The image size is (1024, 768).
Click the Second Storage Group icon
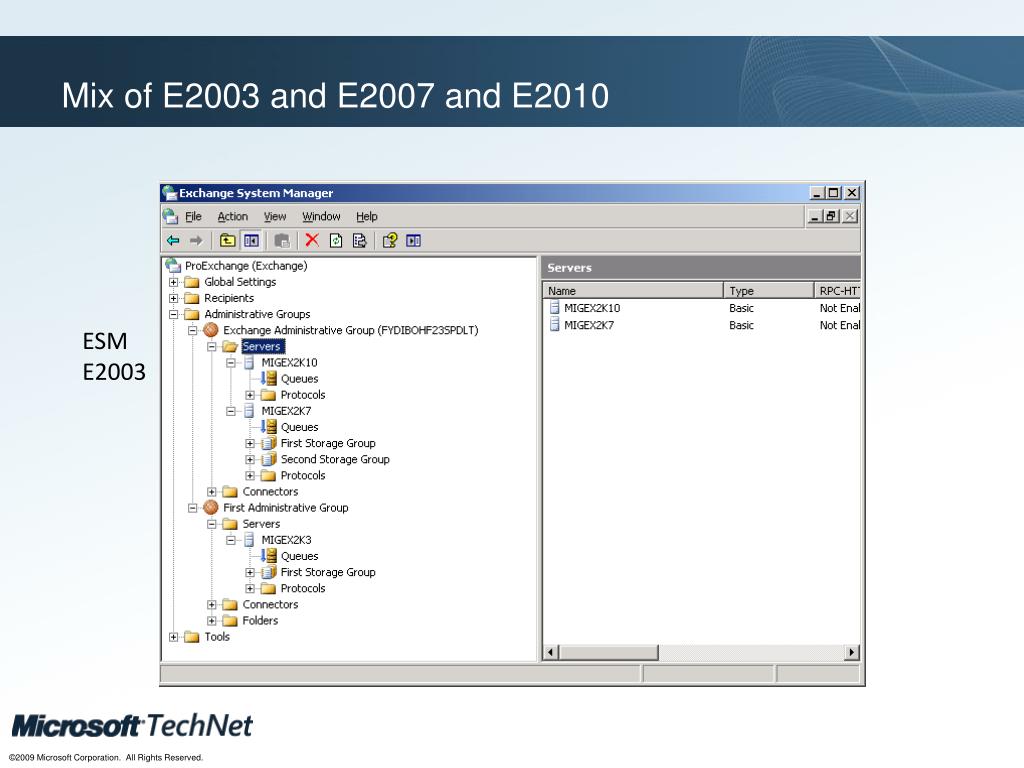(268, 459)
